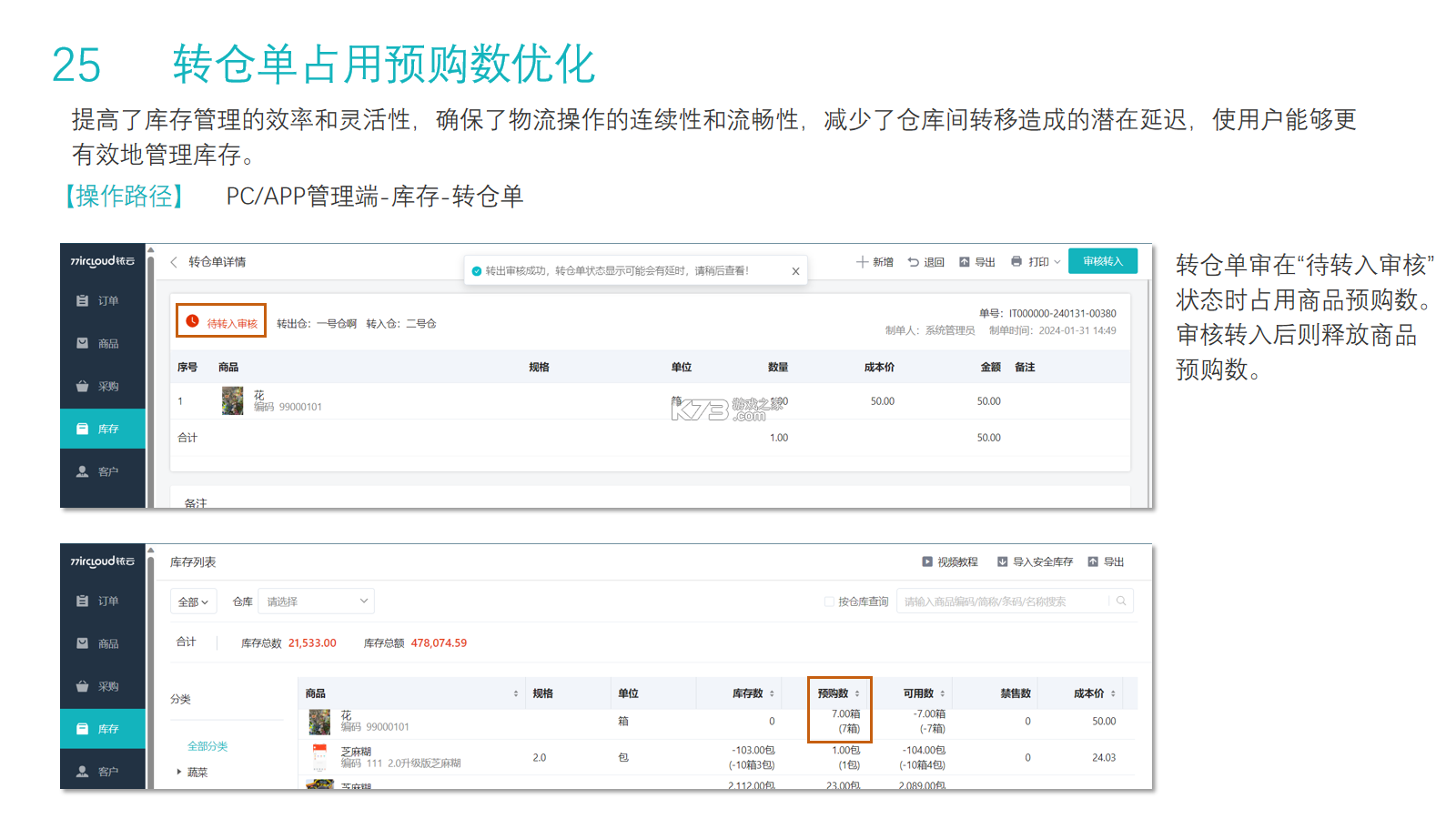This screenshot has width=1456, height=819.
Task: Click 花 product thumbnail in inventory list
Action: tap(319, 723)
